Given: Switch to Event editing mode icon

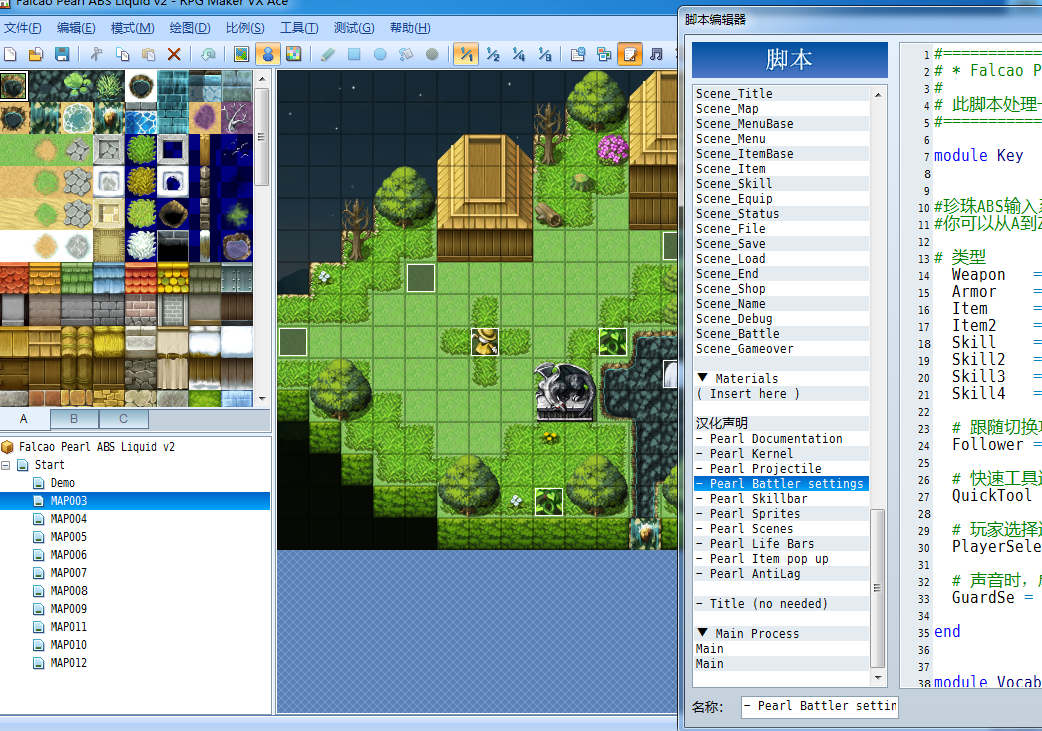Looking at the screenshot, I should point(268,54).
